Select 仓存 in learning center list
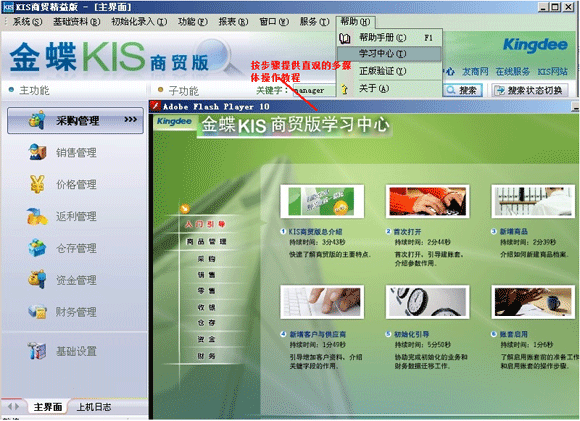The height and width of the screenshot is (421, 580). [206, 323]
